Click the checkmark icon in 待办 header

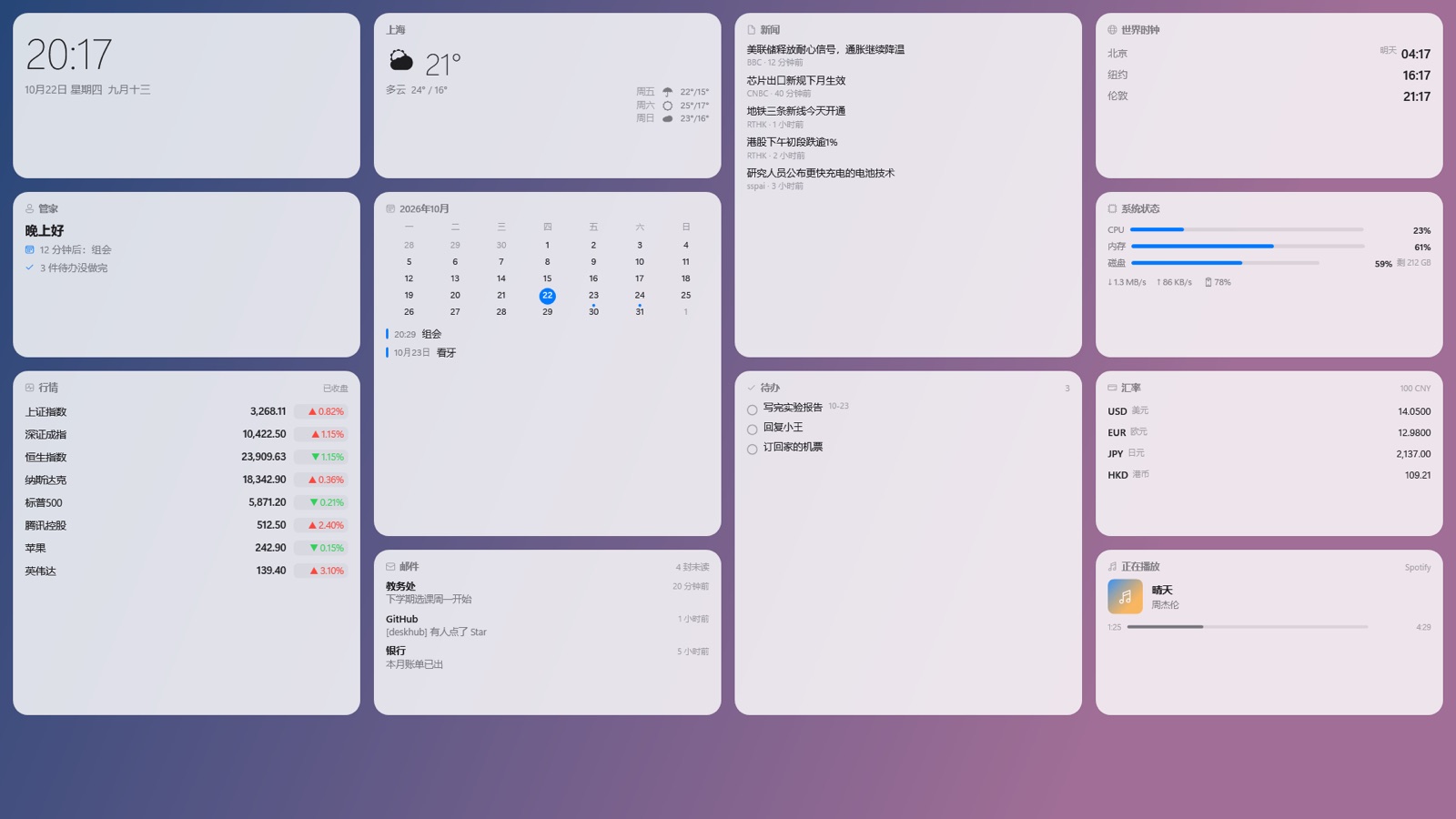[x=752, y=388]
